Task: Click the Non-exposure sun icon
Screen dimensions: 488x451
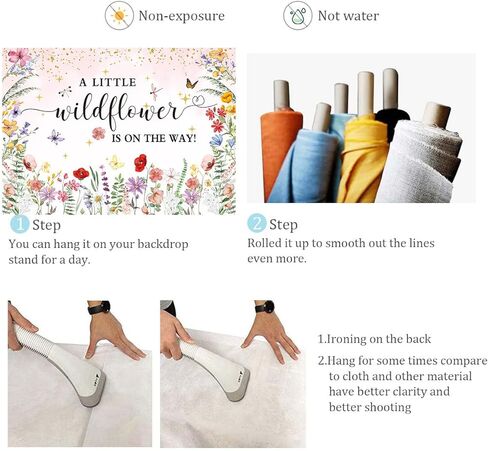Action: click(119, 16)
